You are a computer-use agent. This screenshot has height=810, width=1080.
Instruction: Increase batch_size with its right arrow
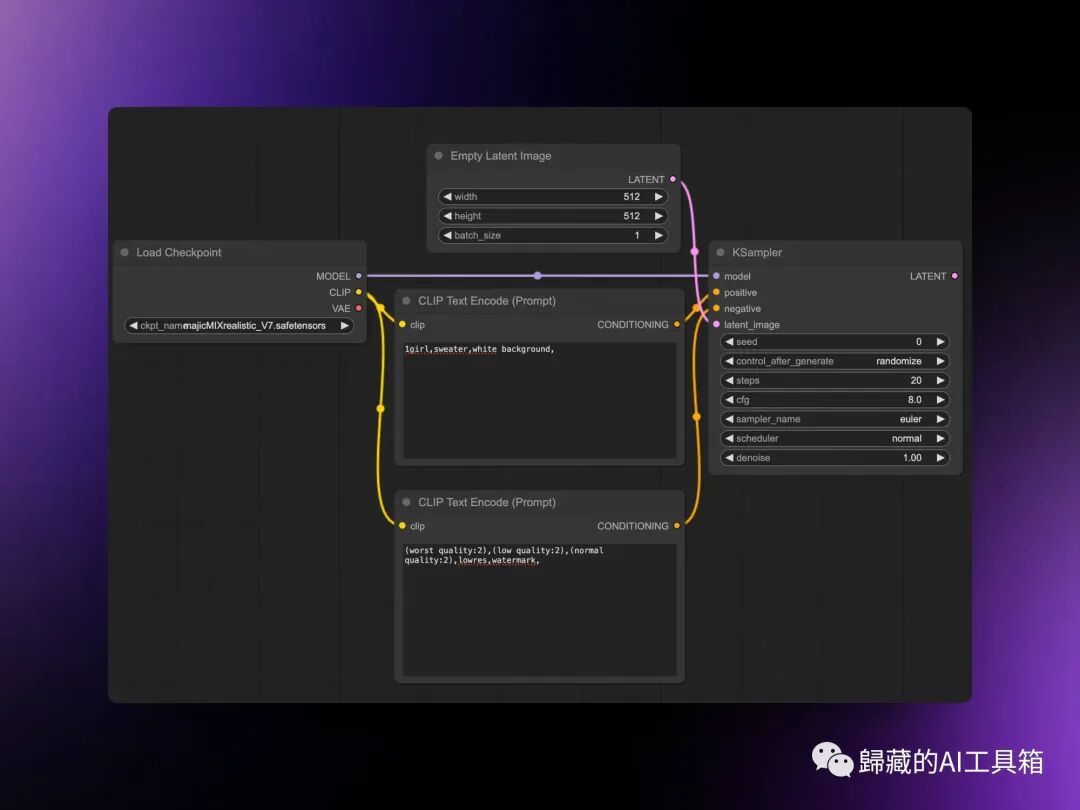tap(658, 236)
